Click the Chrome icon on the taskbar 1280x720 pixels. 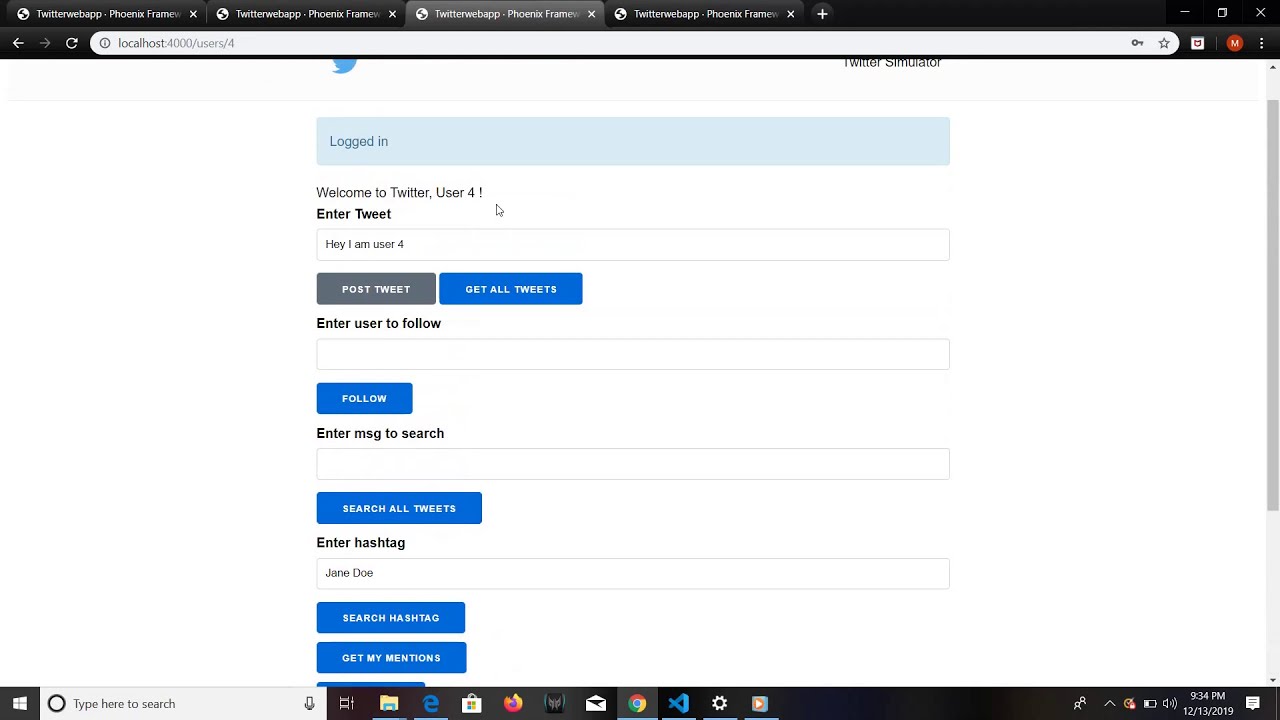(637, 704)
